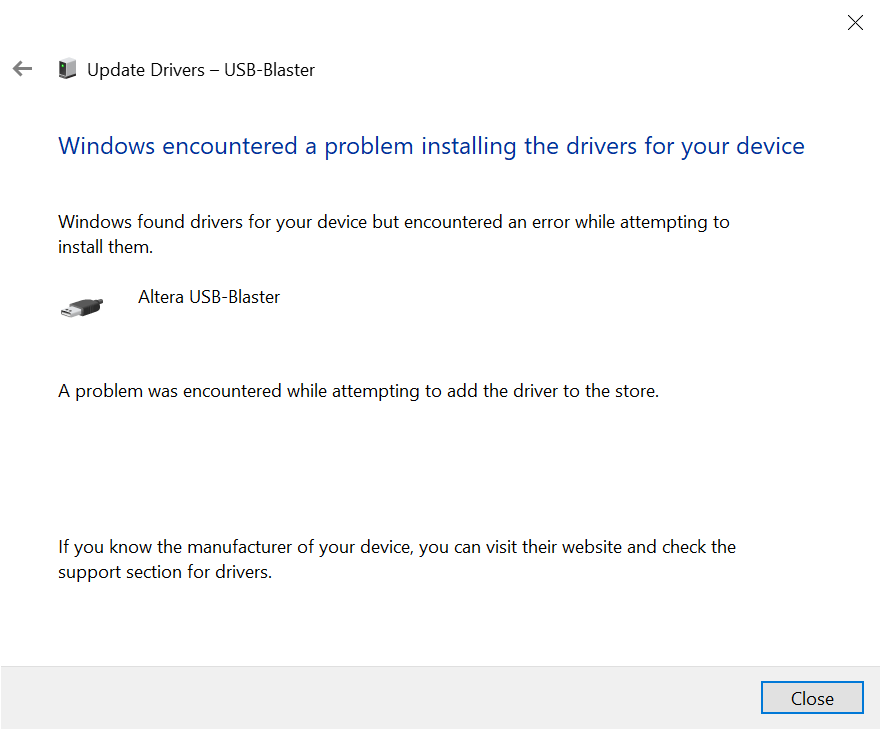This screenshot has height=730, width=881.
Task: Click the word "Altera" beside the USB icon
Action: (x=161, y=297)
